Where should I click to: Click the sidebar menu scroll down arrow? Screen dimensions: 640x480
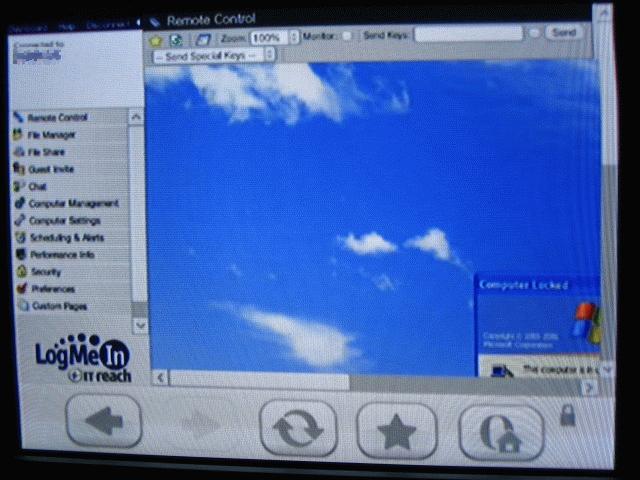pos(140,325)
